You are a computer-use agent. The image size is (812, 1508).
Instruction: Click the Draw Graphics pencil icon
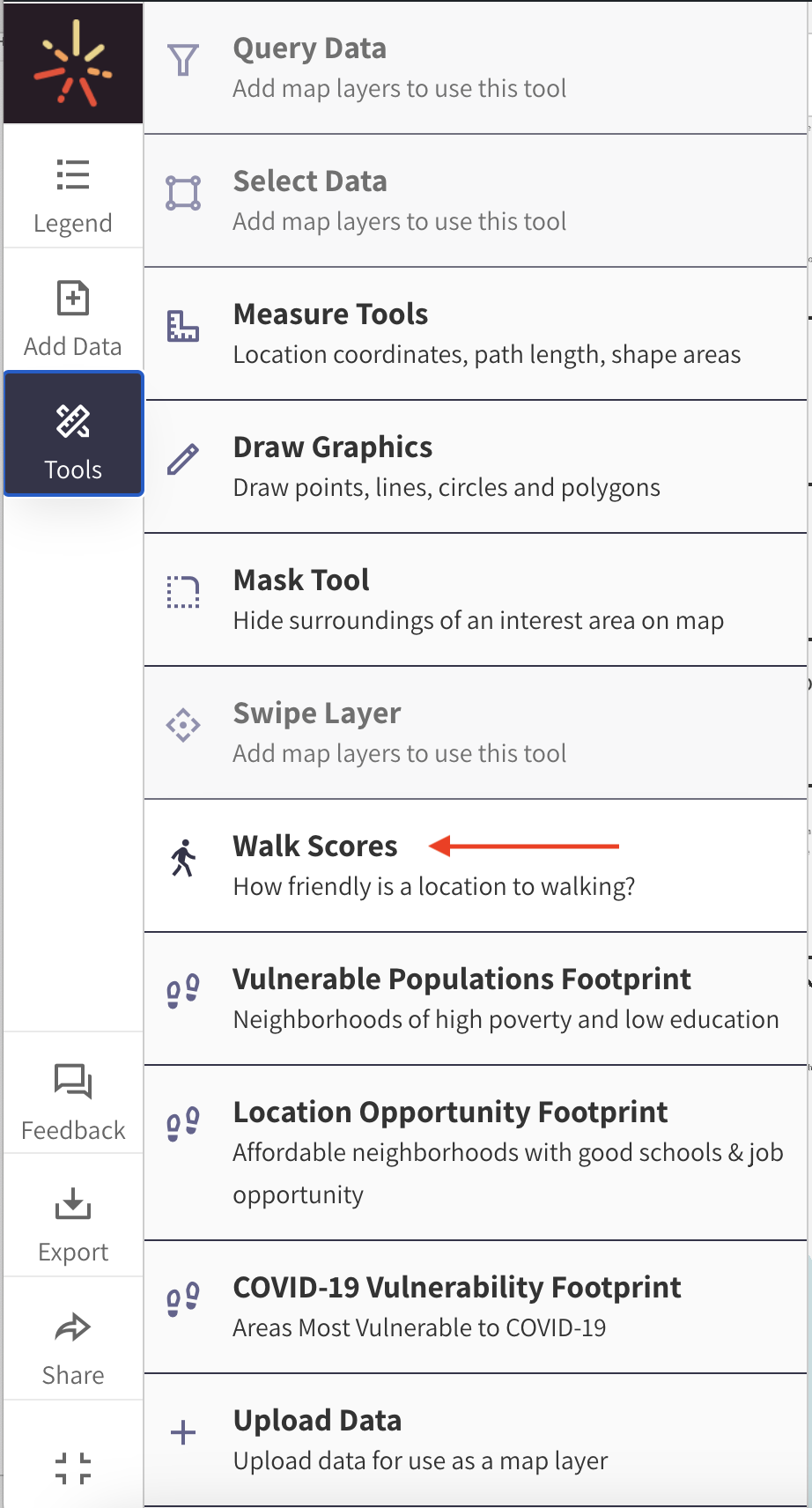pyautogui.click(x=183, y=458)
